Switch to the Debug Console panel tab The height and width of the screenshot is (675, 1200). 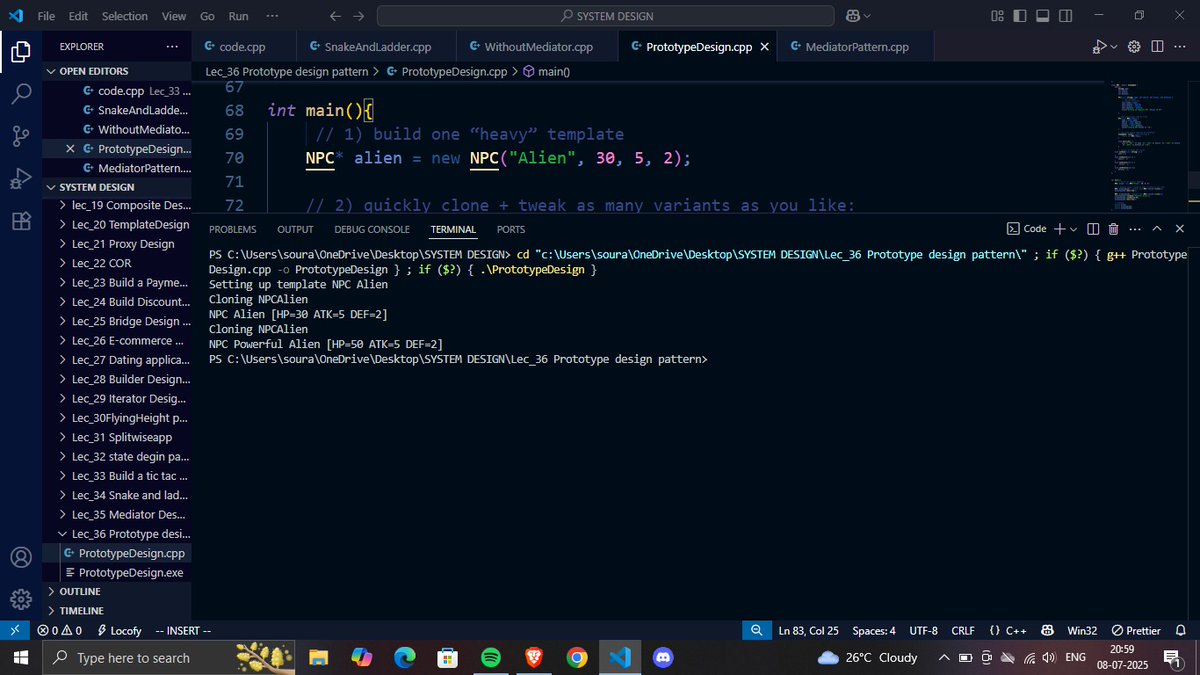[372, 229]
